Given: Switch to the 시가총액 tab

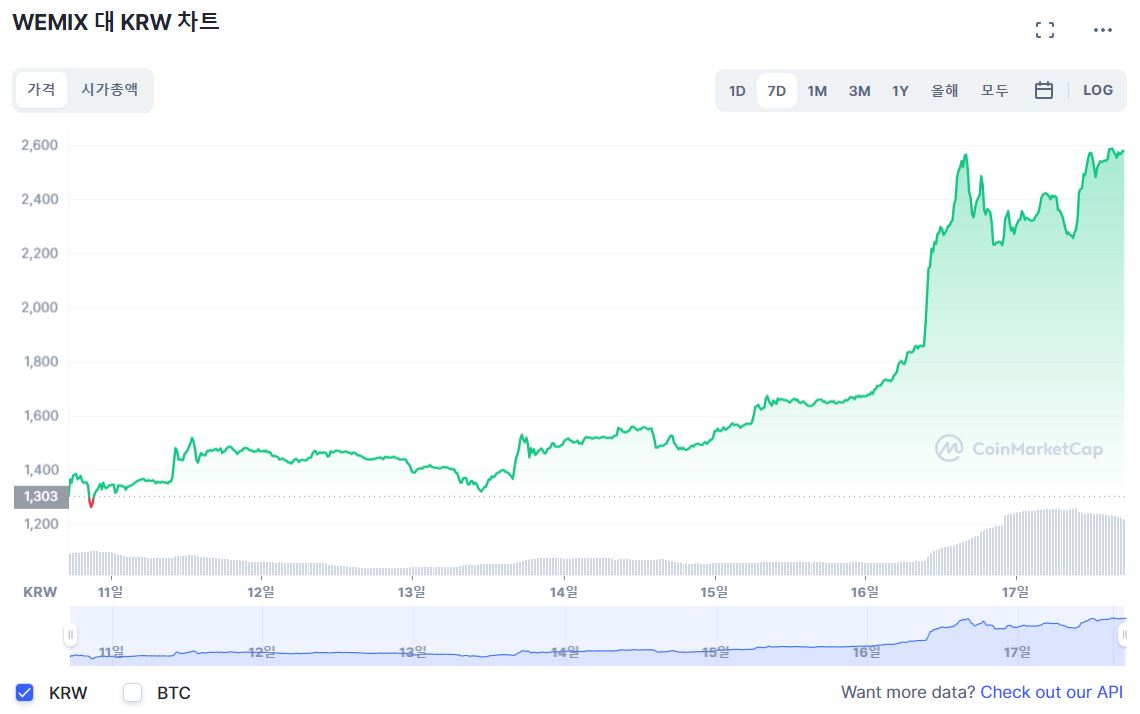Looking at the screenshot, I should click(110, 89).
